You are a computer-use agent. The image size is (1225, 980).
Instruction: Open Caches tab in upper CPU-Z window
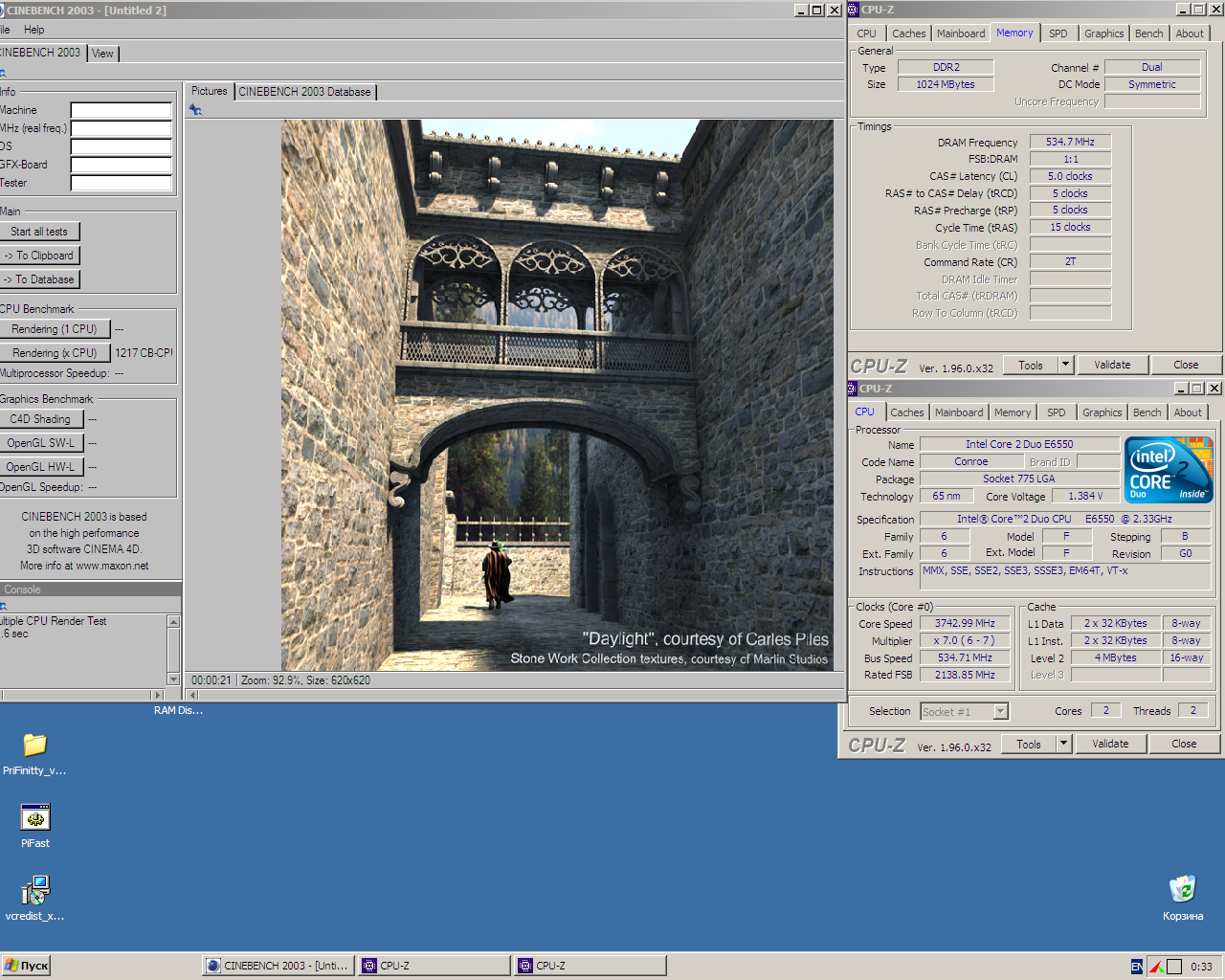[908, 33]
